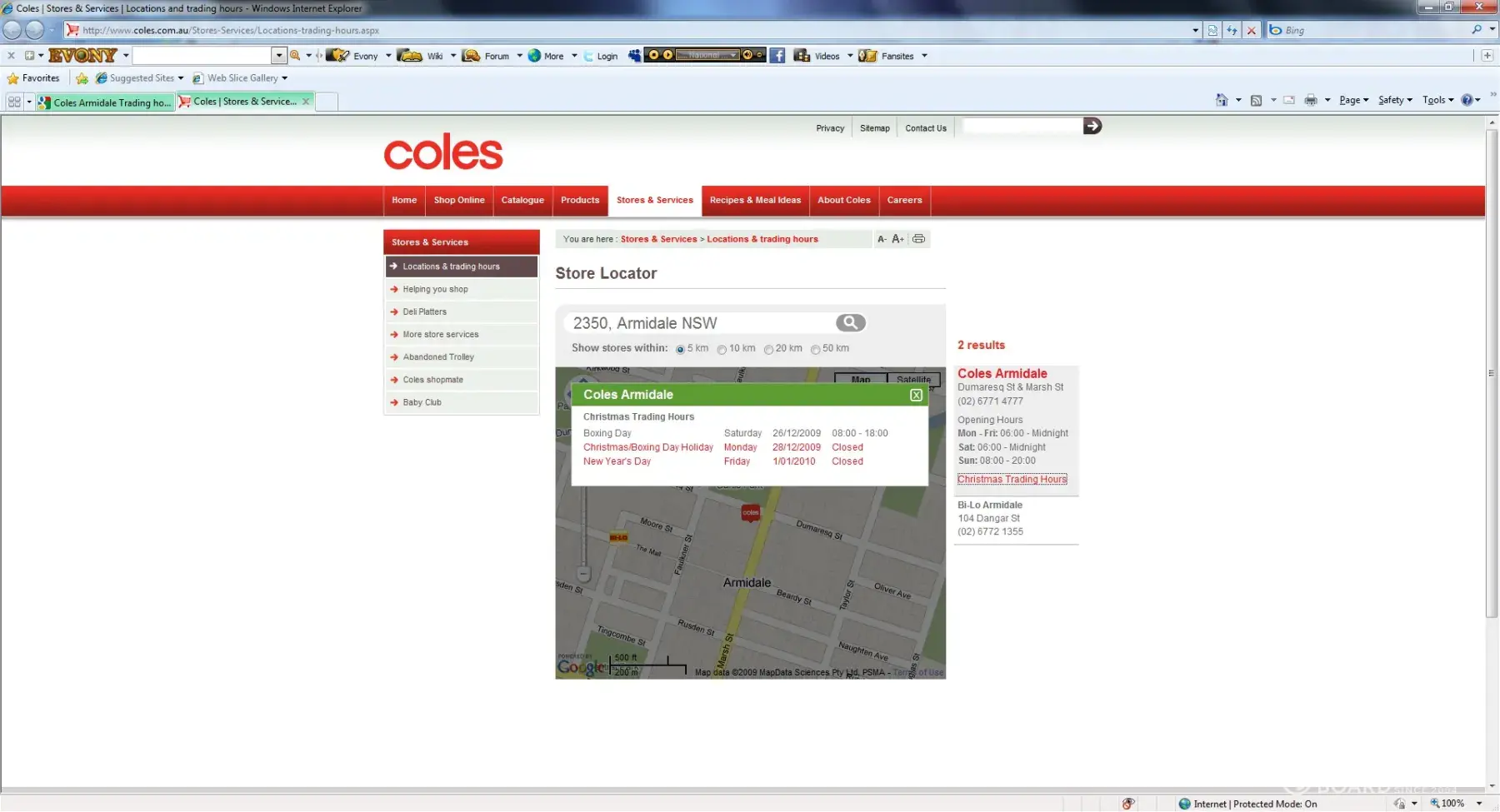This screenshot has height=812, width=1500.
Task: Click the map zoom slider handle
Action: [x=584, y=574]
